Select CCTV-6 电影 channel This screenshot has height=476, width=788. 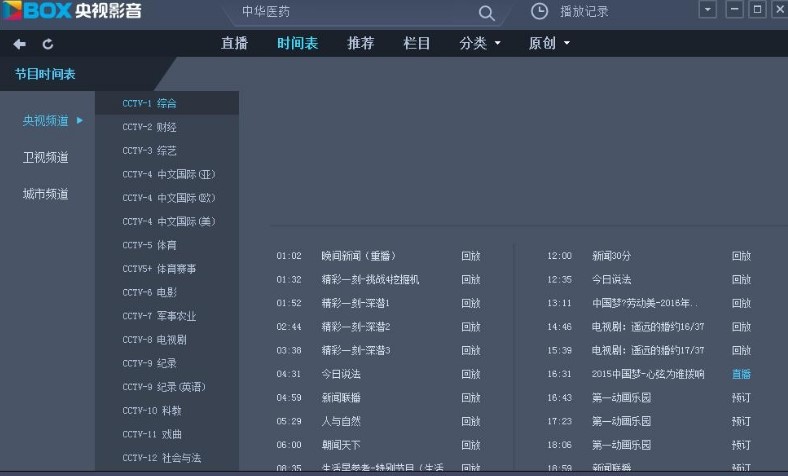(167, 292)
